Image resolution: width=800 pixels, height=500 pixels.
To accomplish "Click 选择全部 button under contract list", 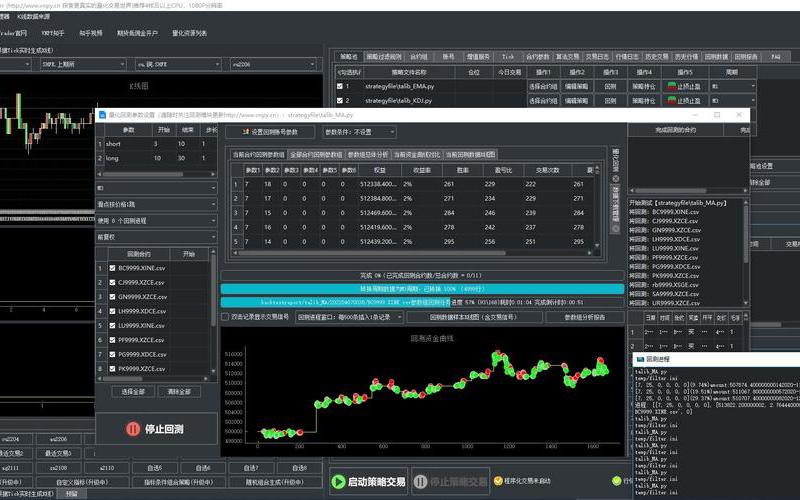I will (133, 392).
